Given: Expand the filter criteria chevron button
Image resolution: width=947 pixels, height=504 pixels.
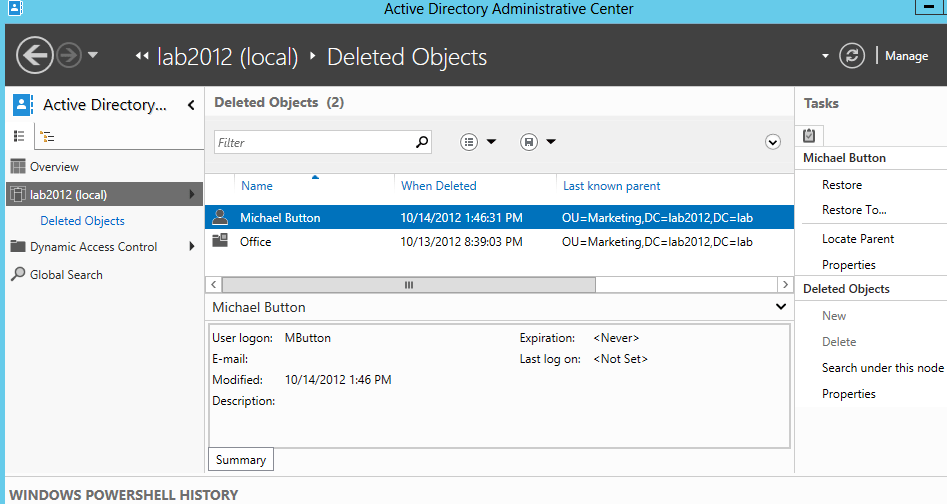Looking at the screenshot, I should pos(772,142).
